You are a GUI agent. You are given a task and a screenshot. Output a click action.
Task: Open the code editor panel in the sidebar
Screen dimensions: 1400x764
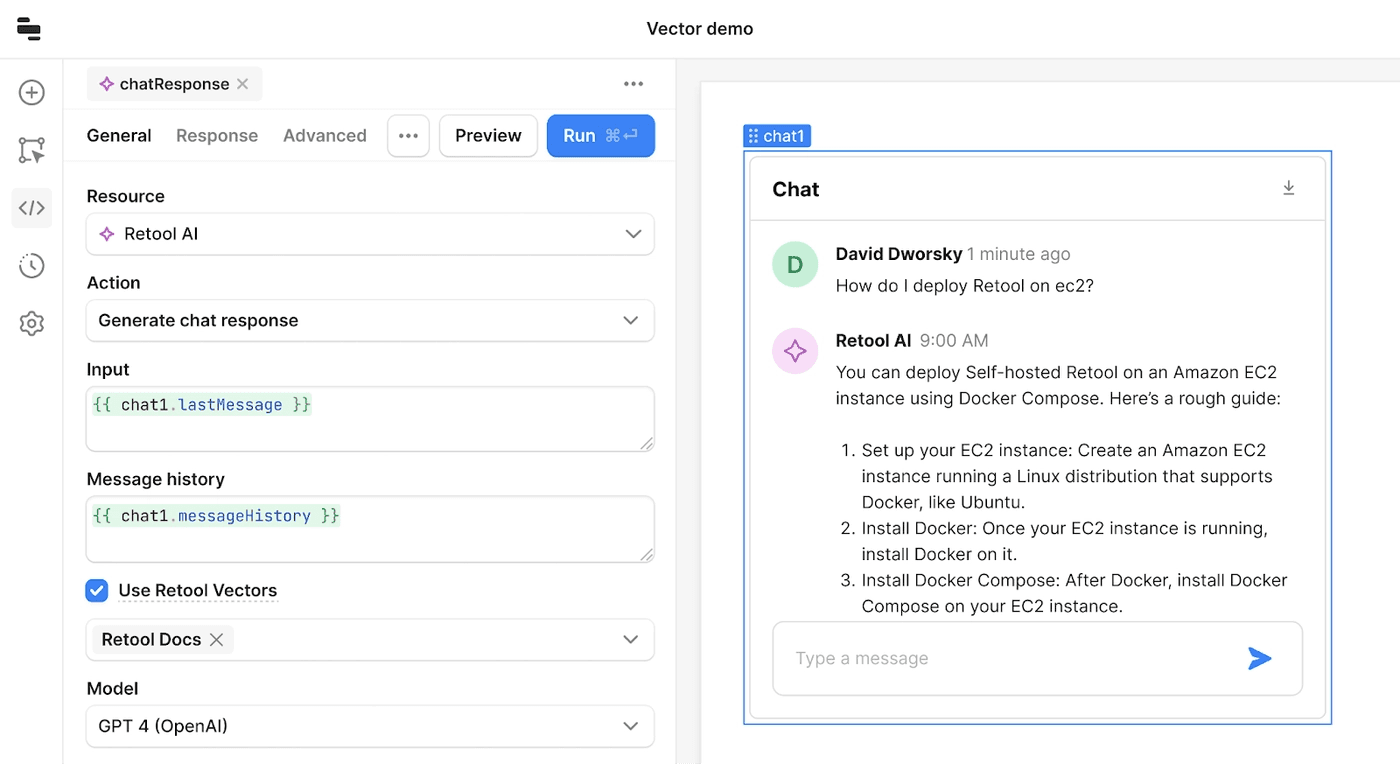click(31, 208)
